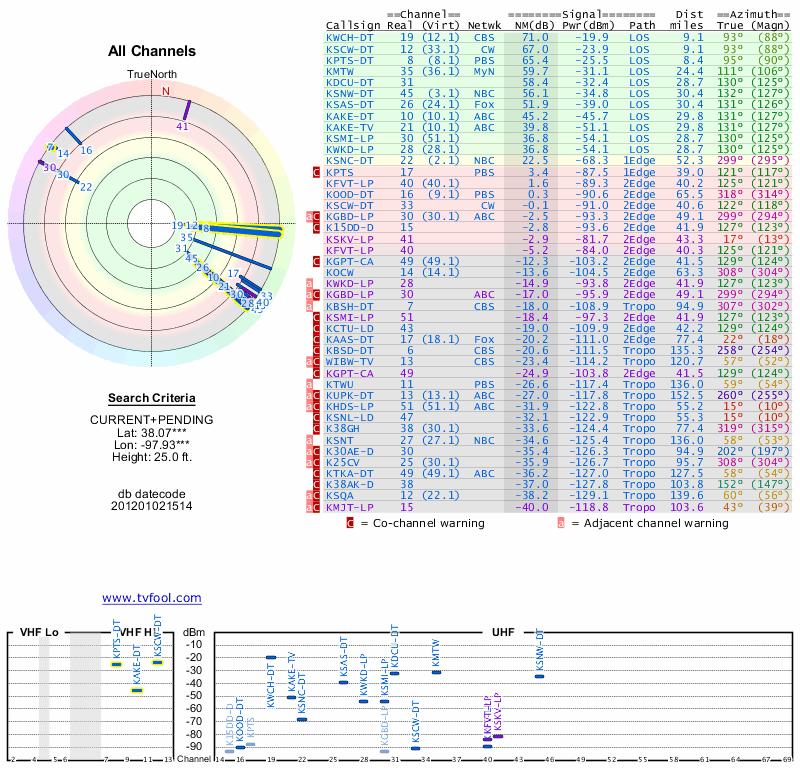Click the 17° true azimuth for KSKV-LP
This screenshot has height=768, width=800.
[733, 239]
